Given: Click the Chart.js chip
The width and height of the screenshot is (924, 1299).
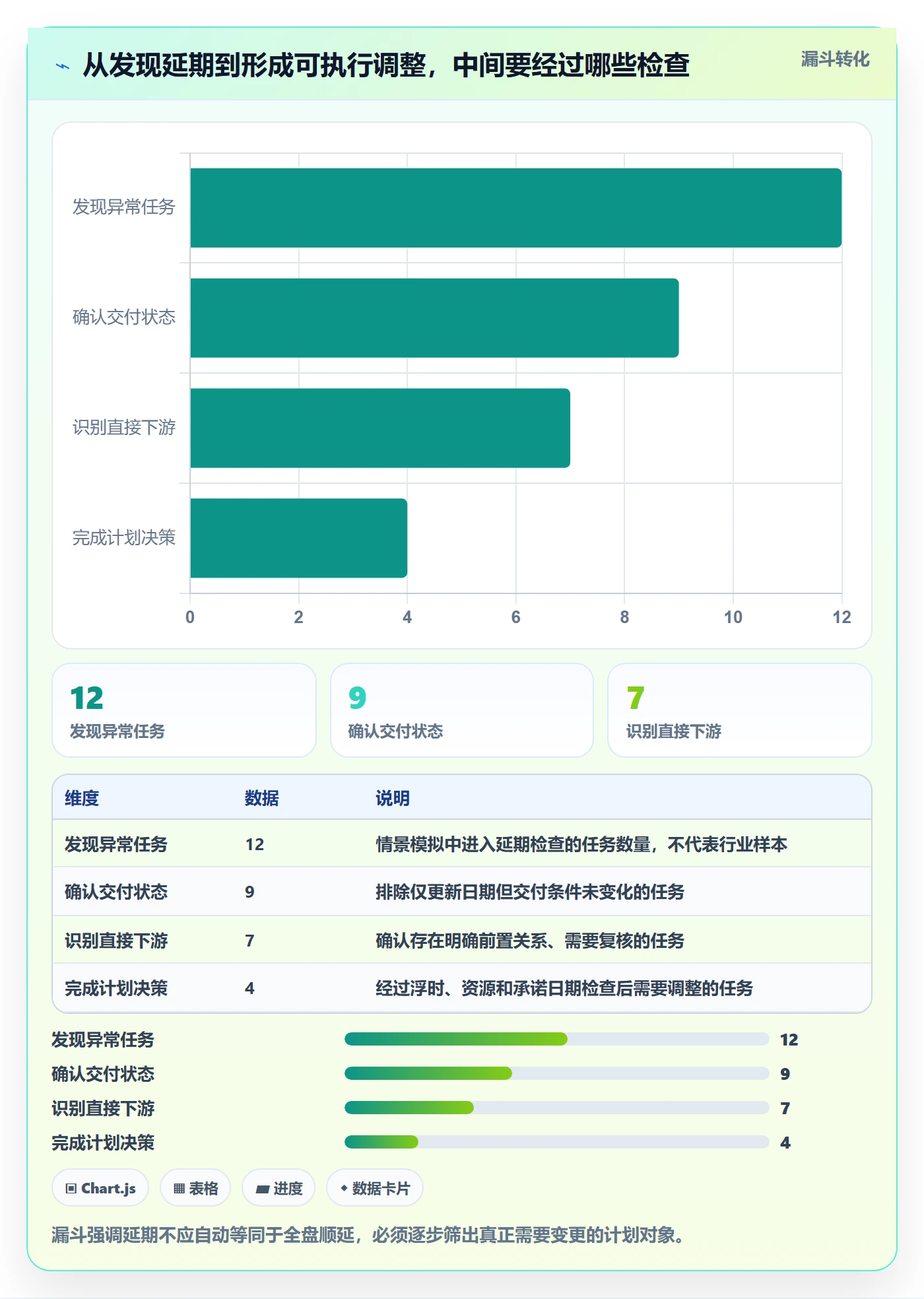Looking at the screenshot, I should (x=100, y=1188).
